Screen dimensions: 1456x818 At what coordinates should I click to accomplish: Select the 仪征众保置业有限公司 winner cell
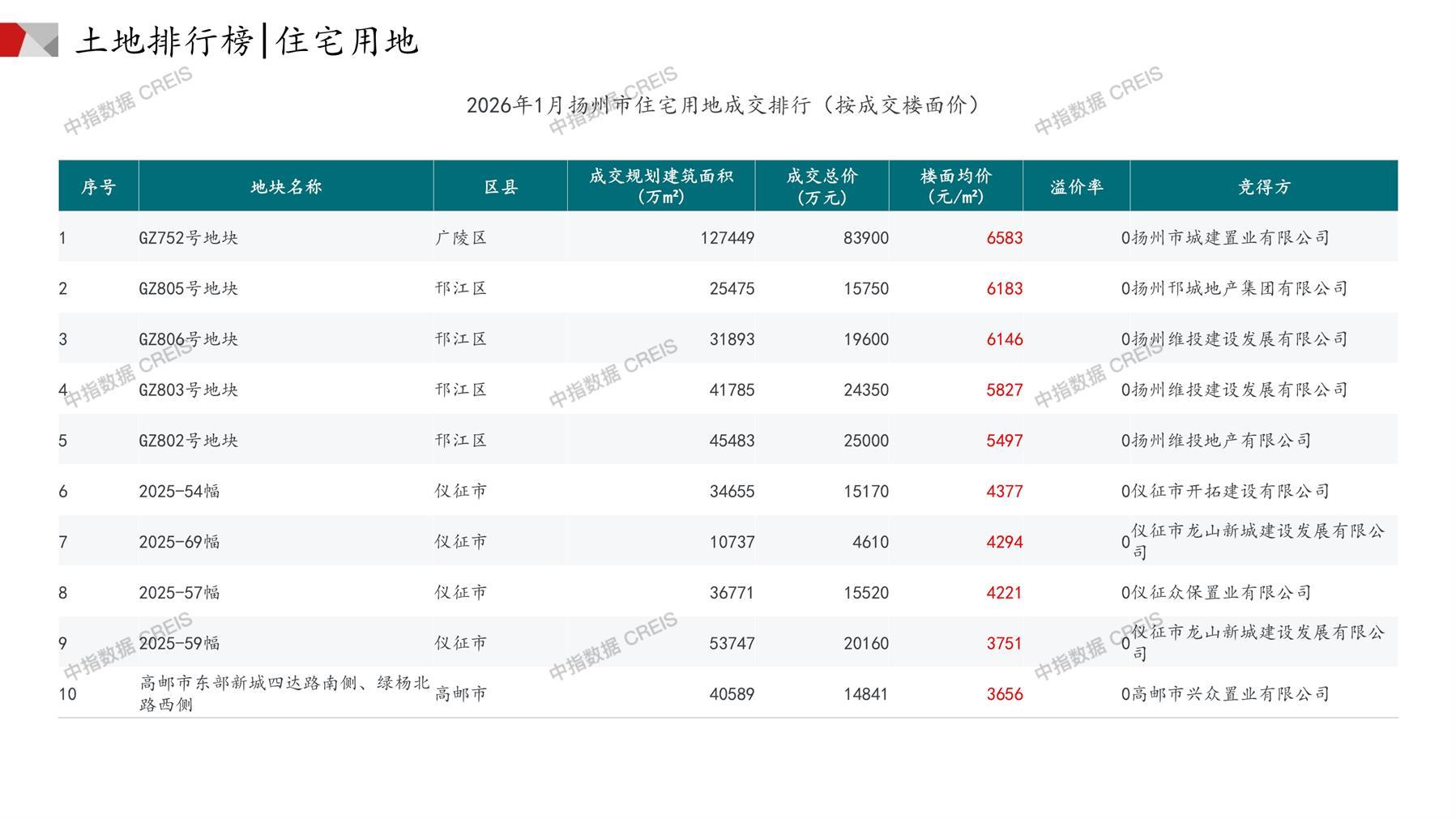(1221, 593)
